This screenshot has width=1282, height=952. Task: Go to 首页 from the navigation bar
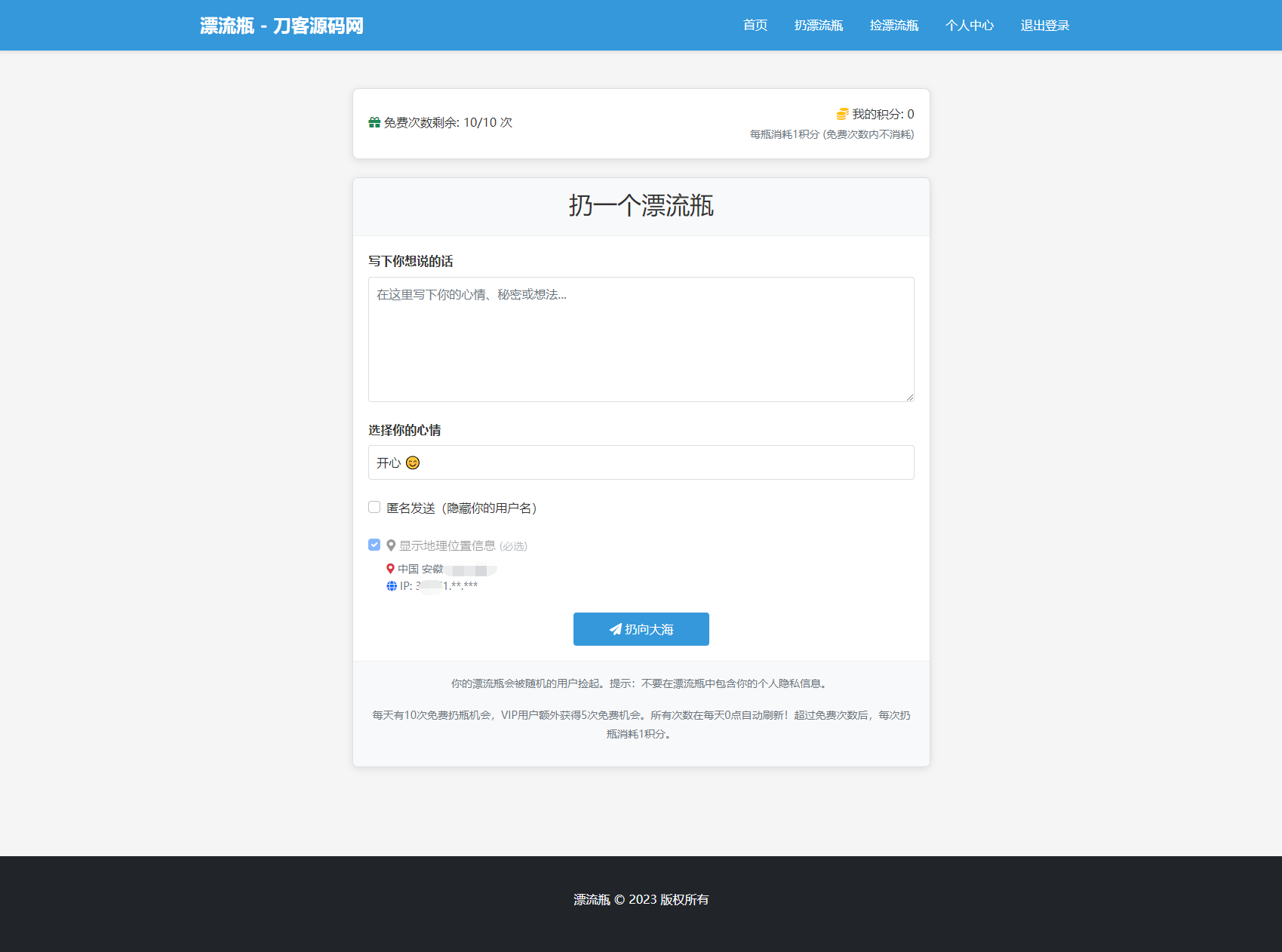click(x=754, y=25)
